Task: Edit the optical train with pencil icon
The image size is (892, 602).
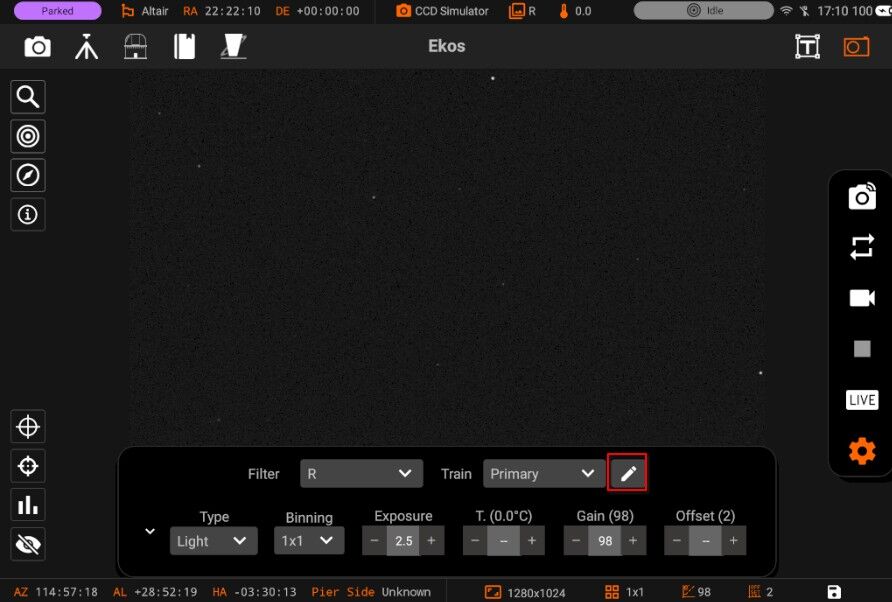Action: click(627, 473)
